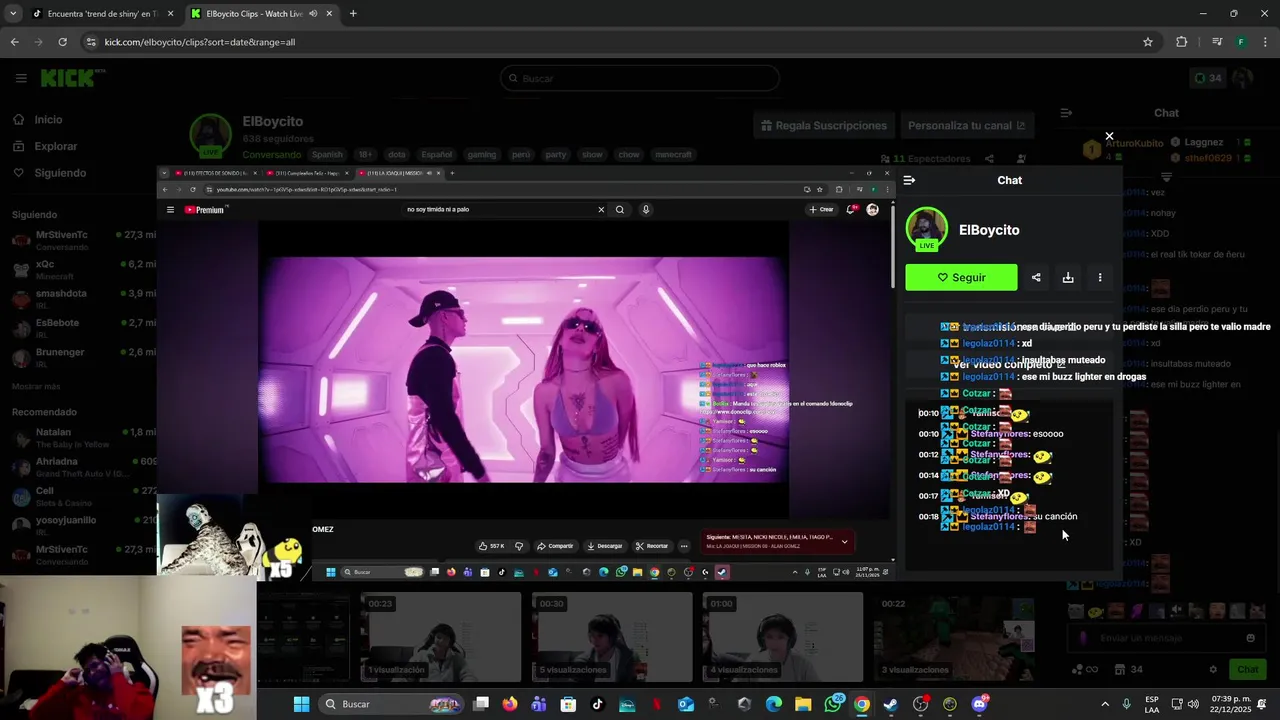Open the ESP LAA language switcher
Screen dimensions: 1280x720
pos(1152,704)
